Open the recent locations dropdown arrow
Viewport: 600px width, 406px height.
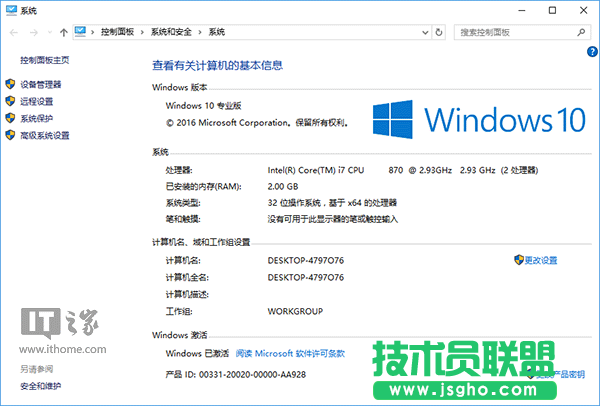(x=50, y=33)
